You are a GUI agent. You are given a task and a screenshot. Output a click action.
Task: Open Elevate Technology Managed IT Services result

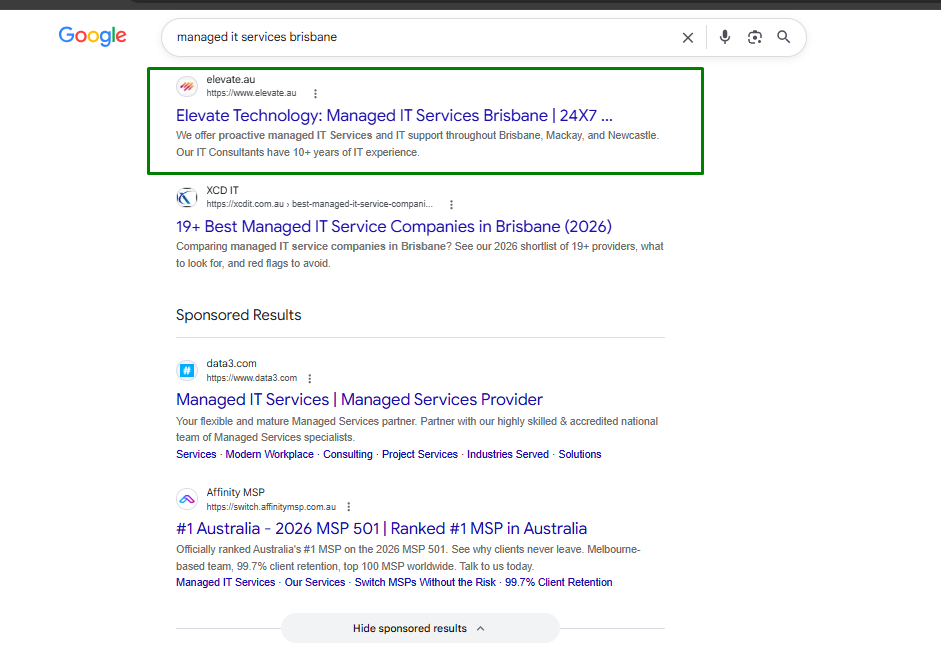[394, 115]
